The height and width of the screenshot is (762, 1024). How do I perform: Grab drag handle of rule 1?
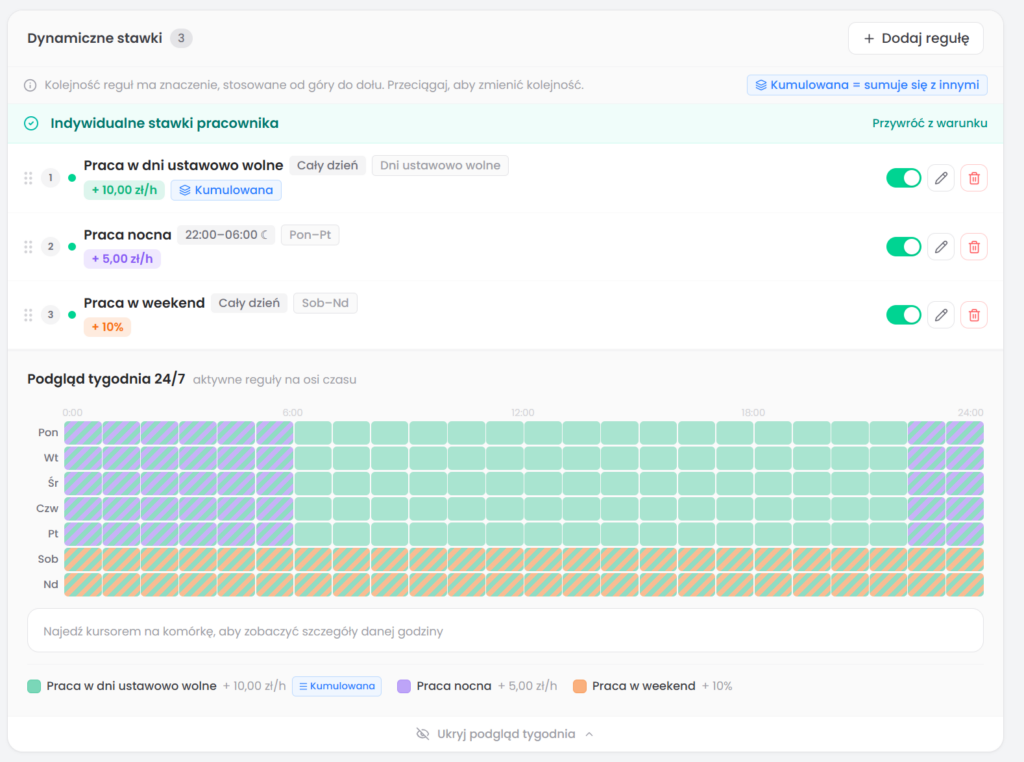[x=28, y=178]
